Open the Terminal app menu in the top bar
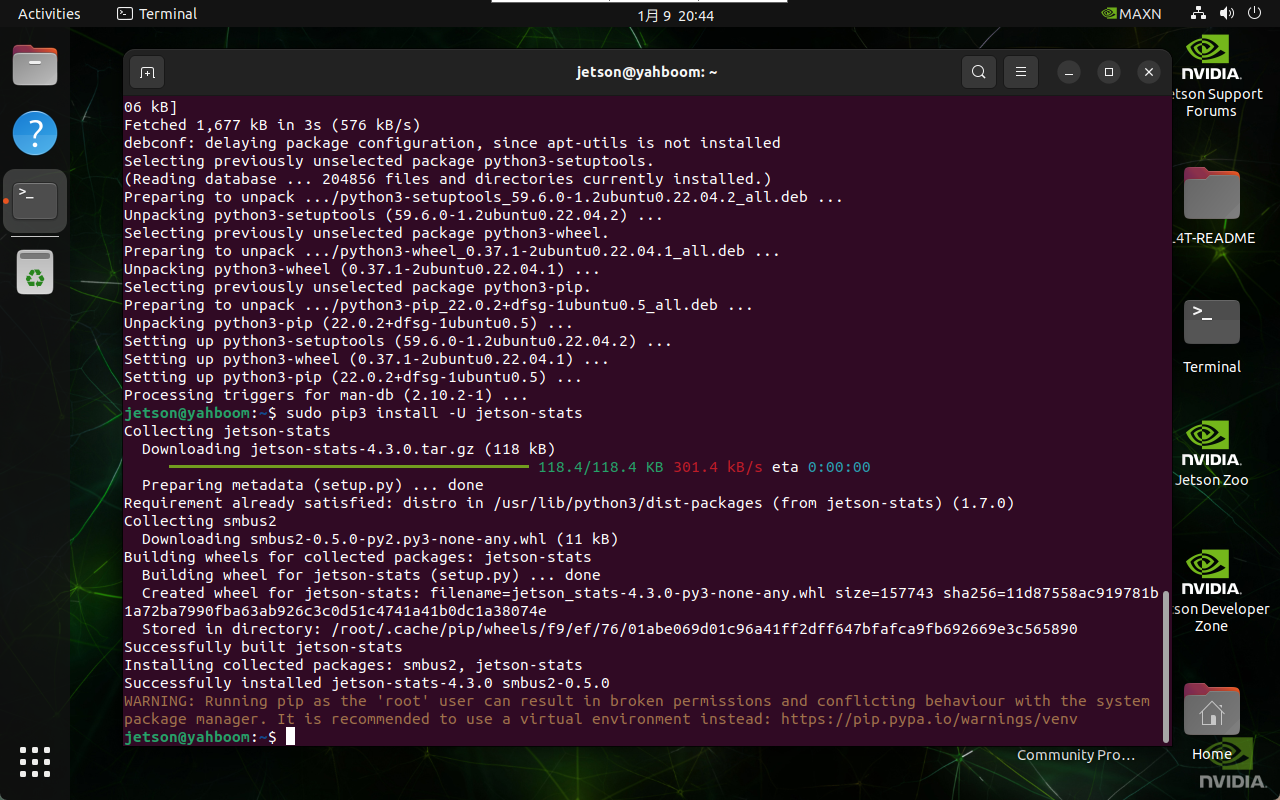Image resolution: width=1280 pixels, height=800 pixels. (157, 14)
